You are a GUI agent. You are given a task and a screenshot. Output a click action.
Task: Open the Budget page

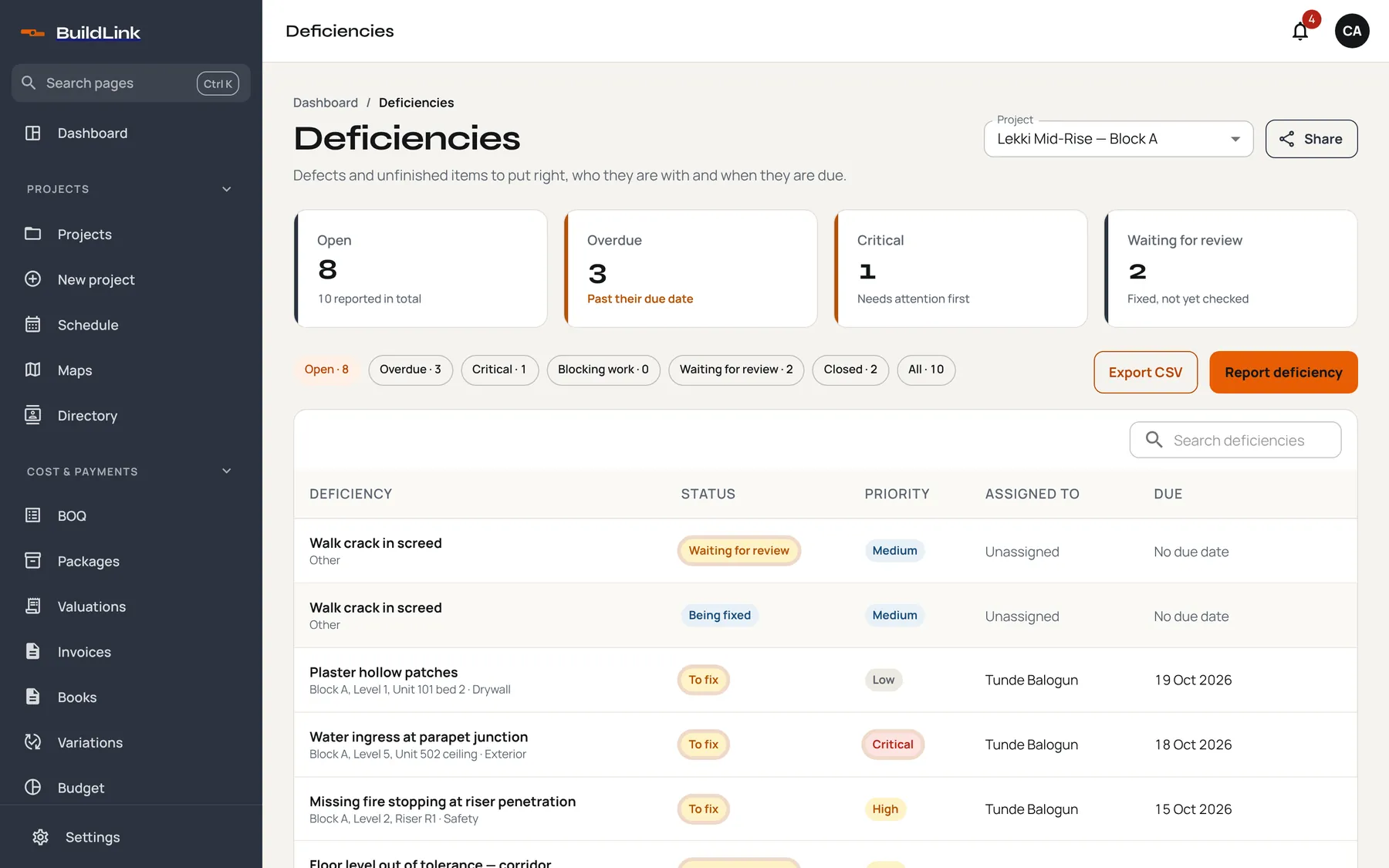pos(131,788)
